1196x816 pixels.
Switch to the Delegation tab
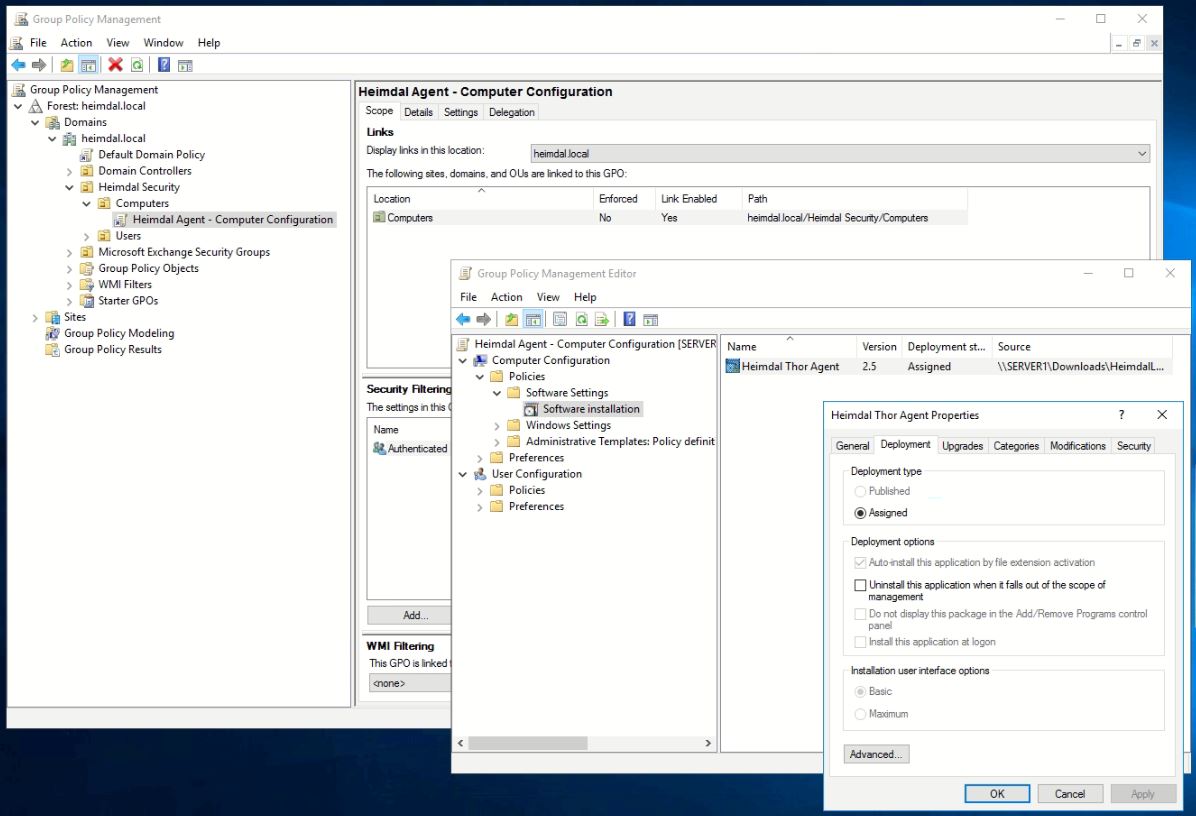pos(512,112)
